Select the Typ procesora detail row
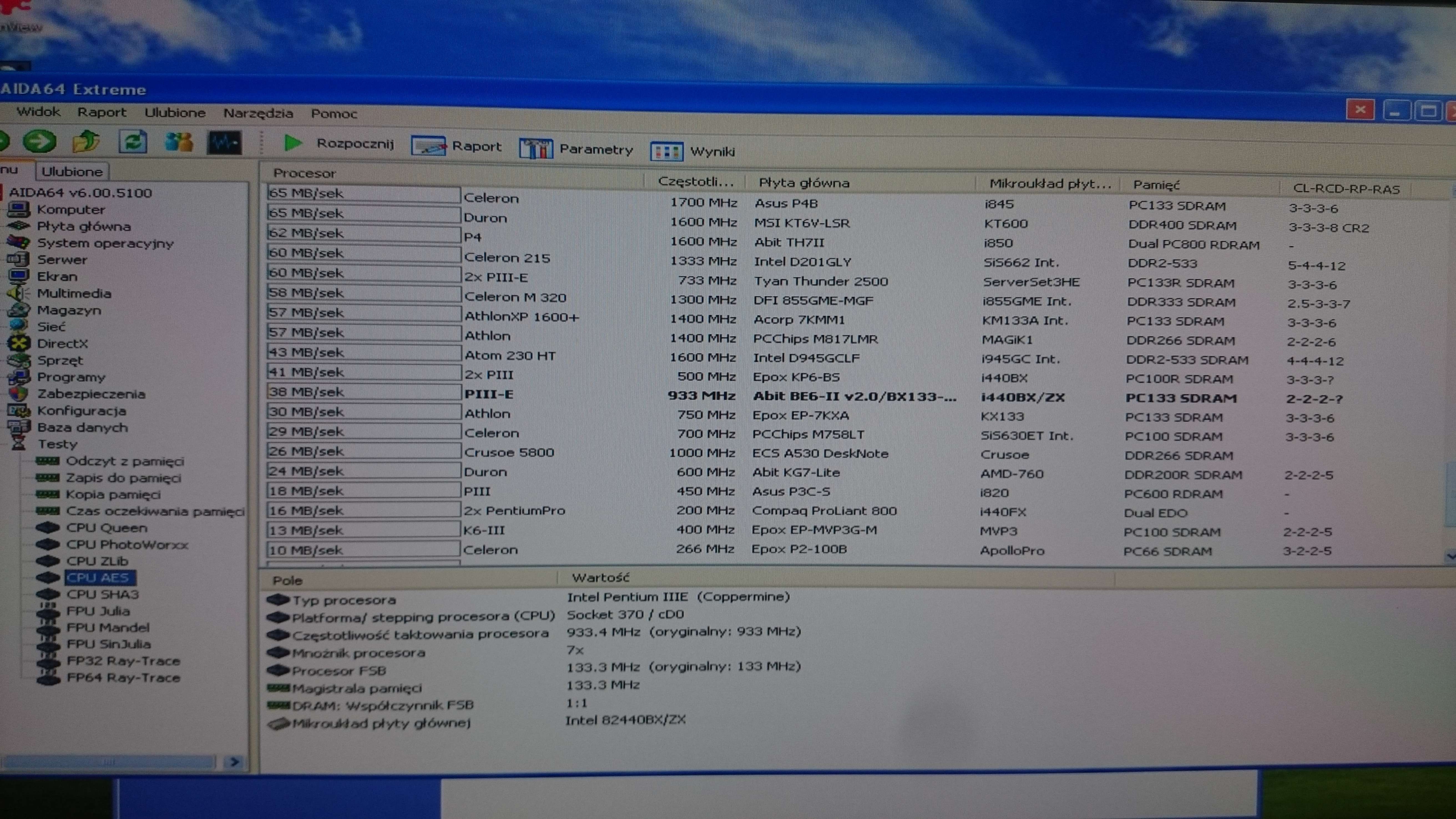Viewport: 1456px width, 819px height. coord(529,598)
